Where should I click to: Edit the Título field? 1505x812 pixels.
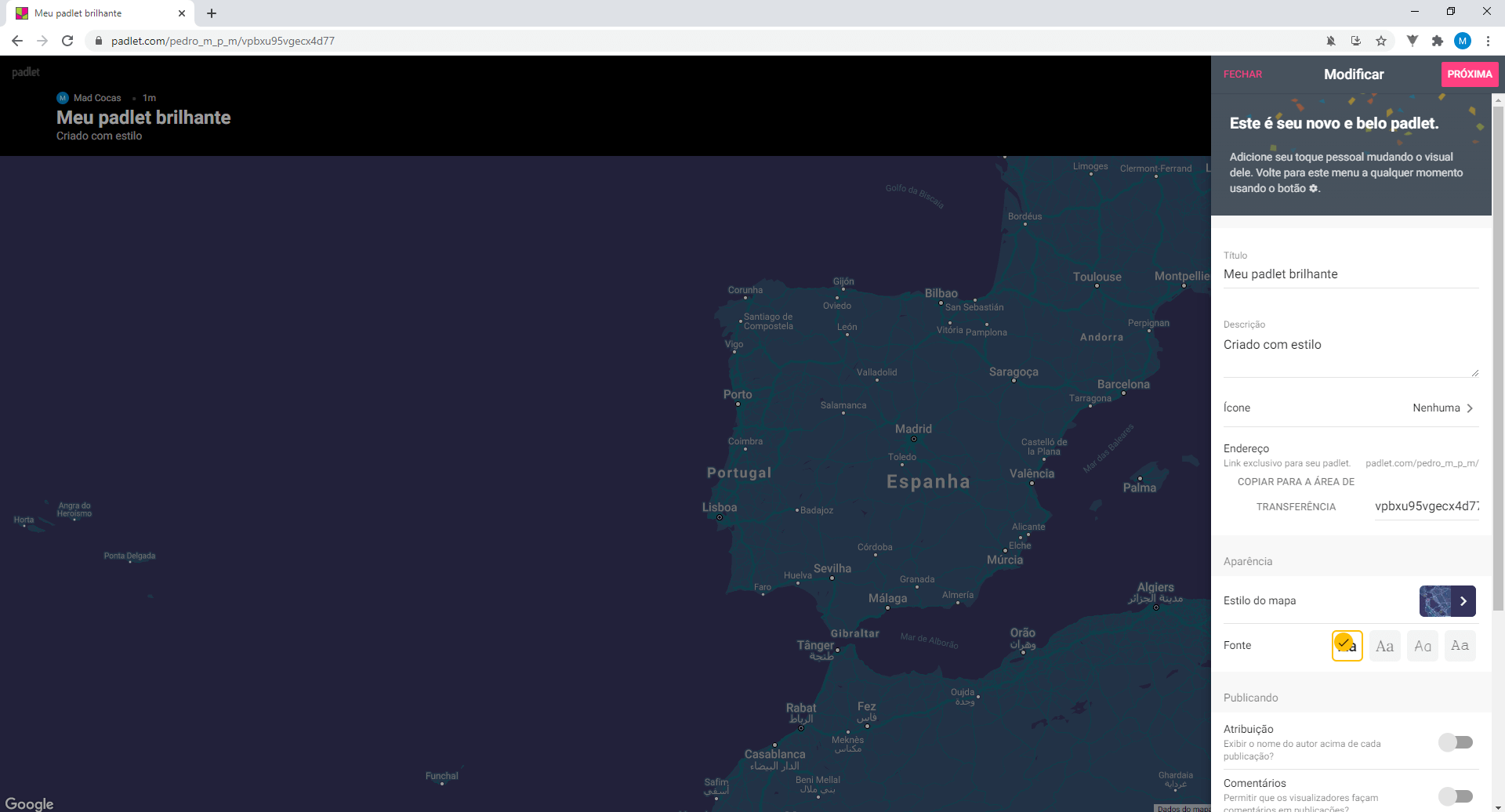1351,274
